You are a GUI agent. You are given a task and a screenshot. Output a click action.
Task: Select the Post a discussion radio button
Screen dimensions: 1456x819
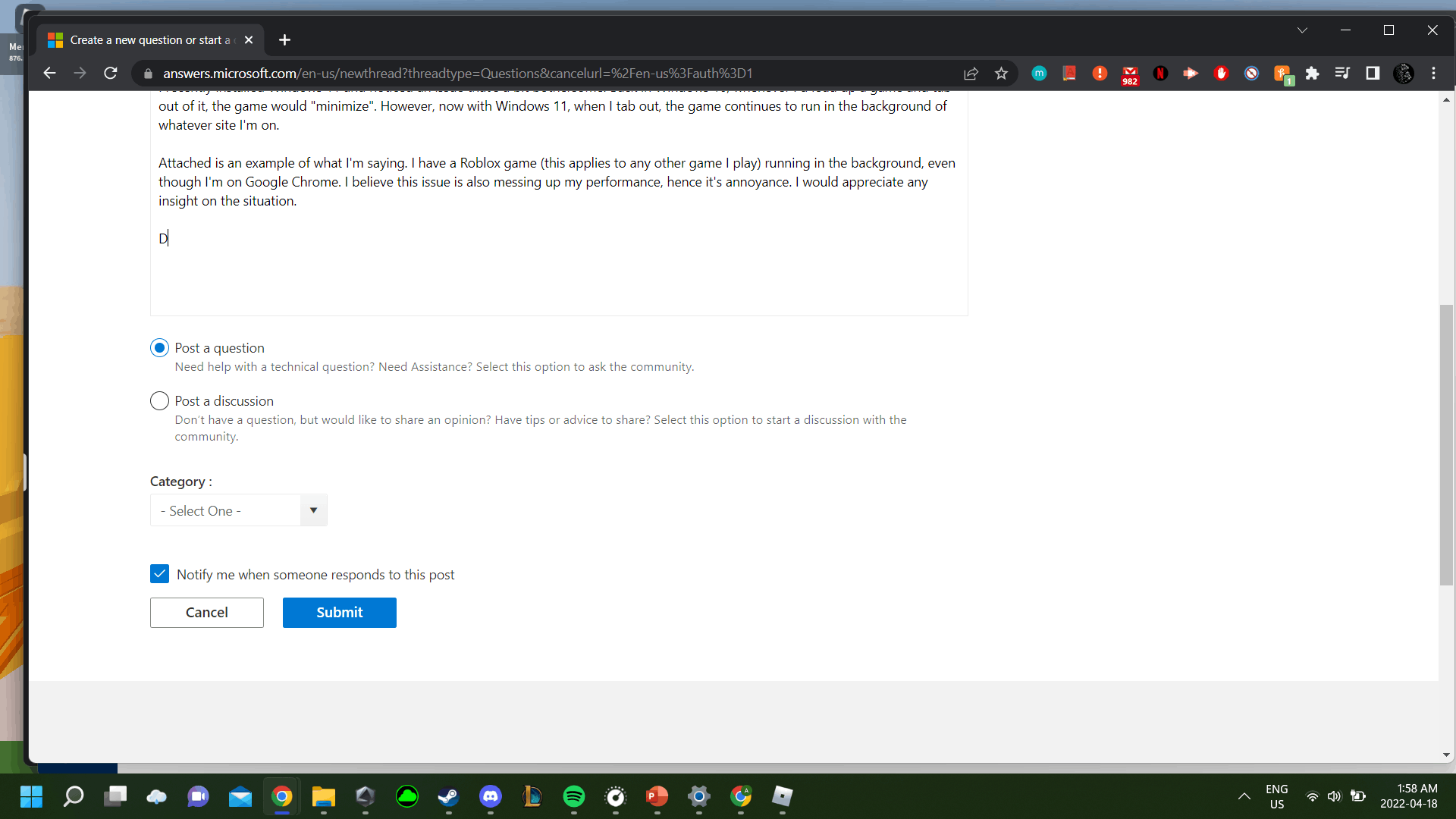pyautogui.click(x=159, y=401)
